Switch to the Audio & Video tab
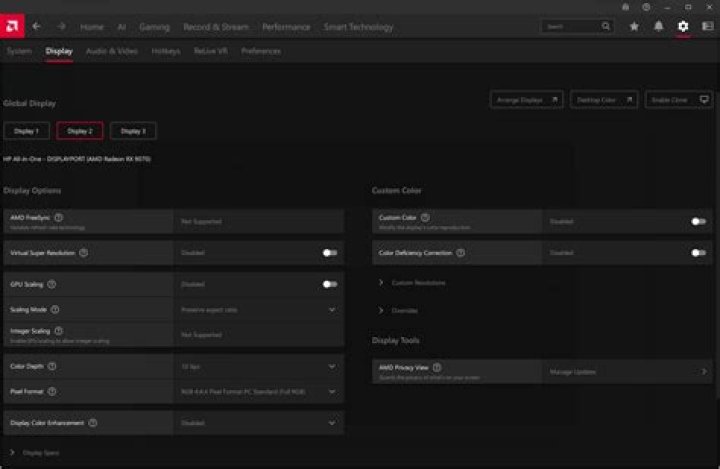 pos(112,51)
